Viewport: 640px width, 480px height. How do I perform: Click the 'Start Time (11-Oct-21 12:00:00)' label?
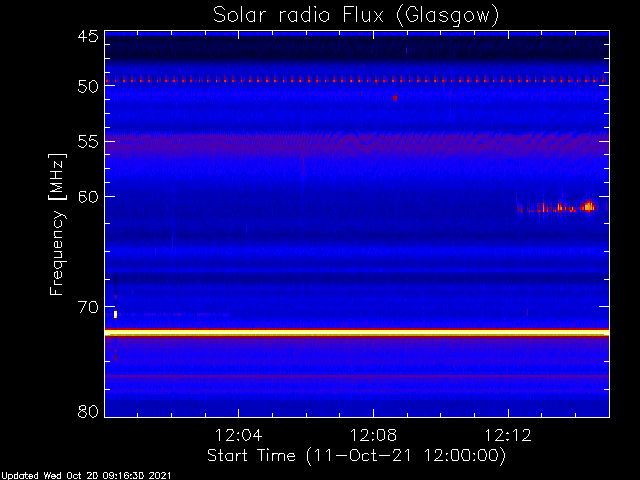[356, 455]
